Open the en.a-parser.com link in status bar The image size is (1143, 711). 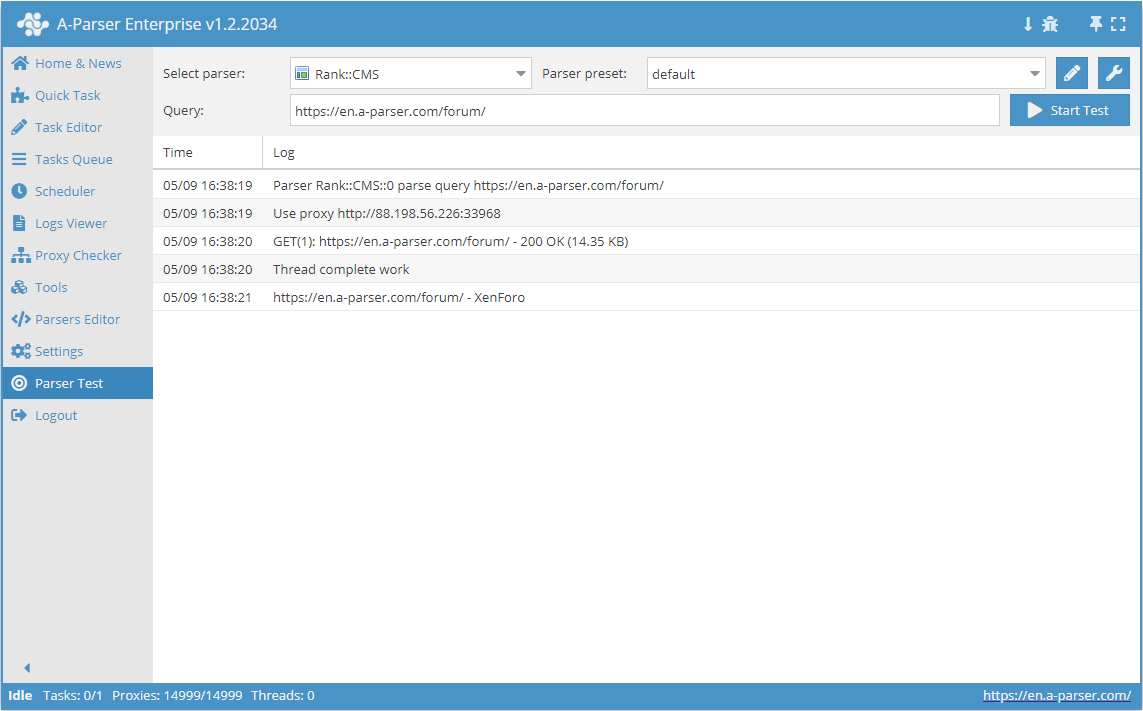(1056, 695)
